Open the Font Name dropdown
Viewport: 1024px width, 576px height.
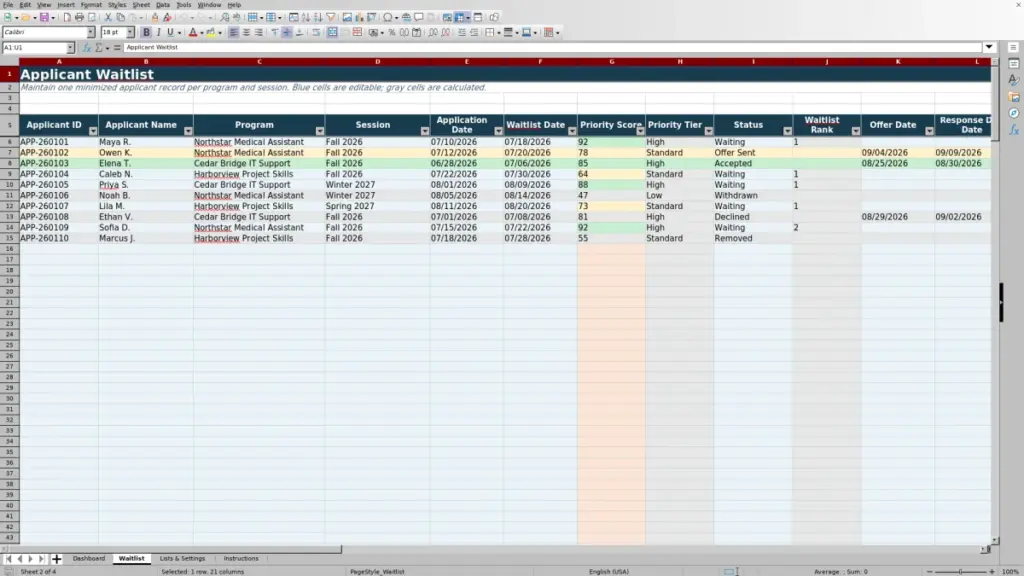(x=90, y=33)
